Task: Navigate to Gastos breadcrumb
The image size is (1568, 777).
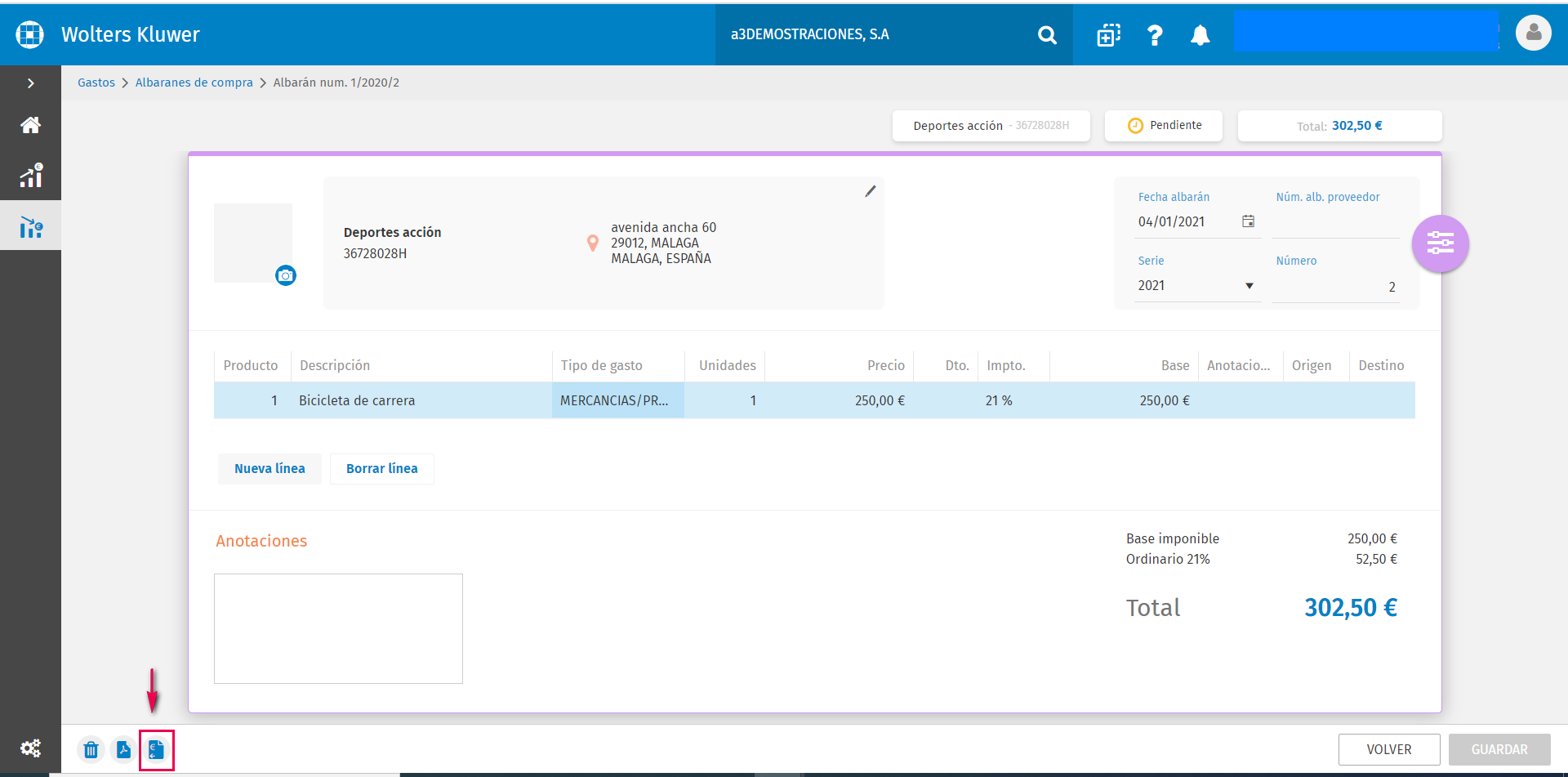Action: tap(96, 83)
